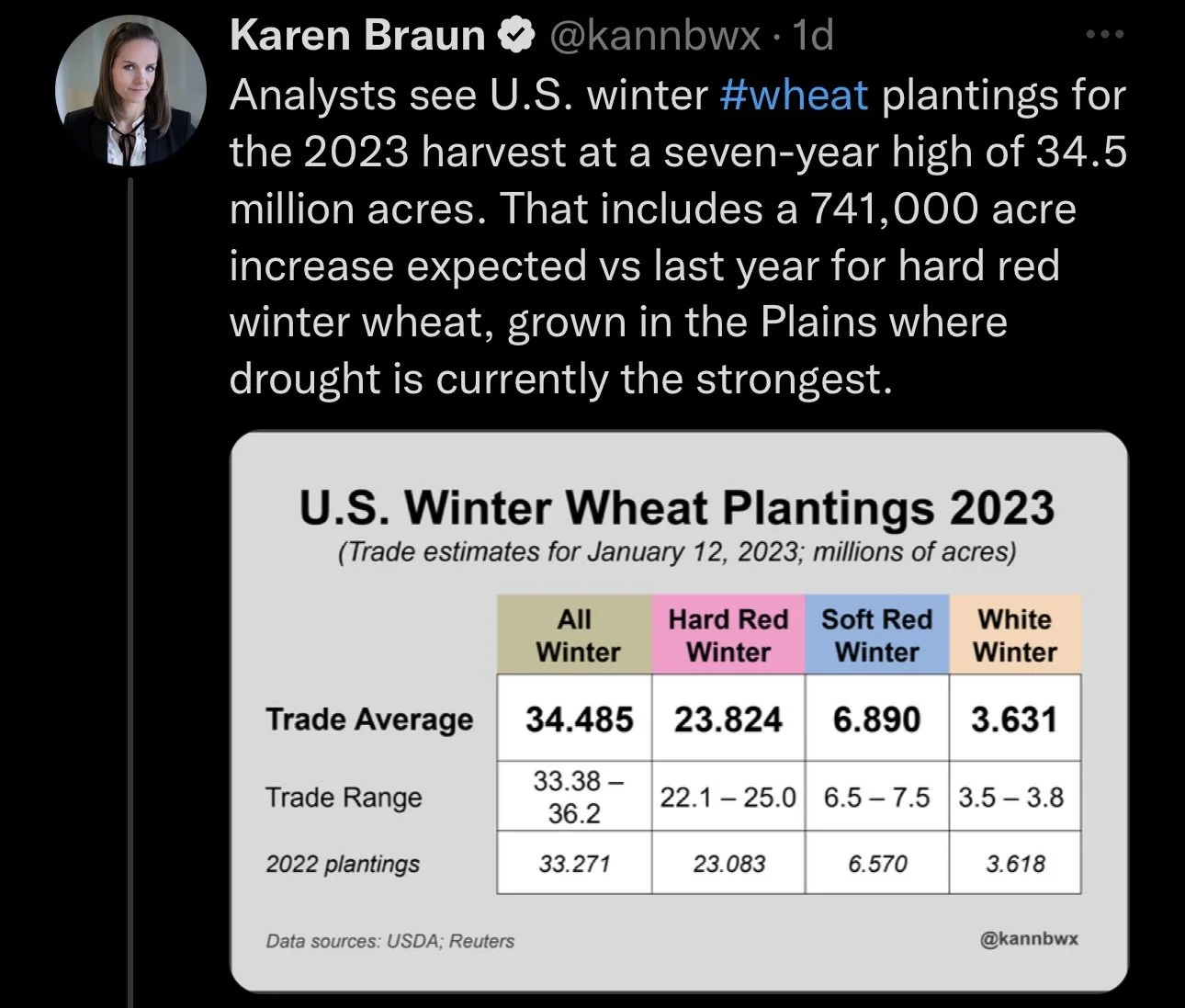Click the #wheat hashtag
Viewport: 1185px width, 1008px height.
[x=795, y=95]
